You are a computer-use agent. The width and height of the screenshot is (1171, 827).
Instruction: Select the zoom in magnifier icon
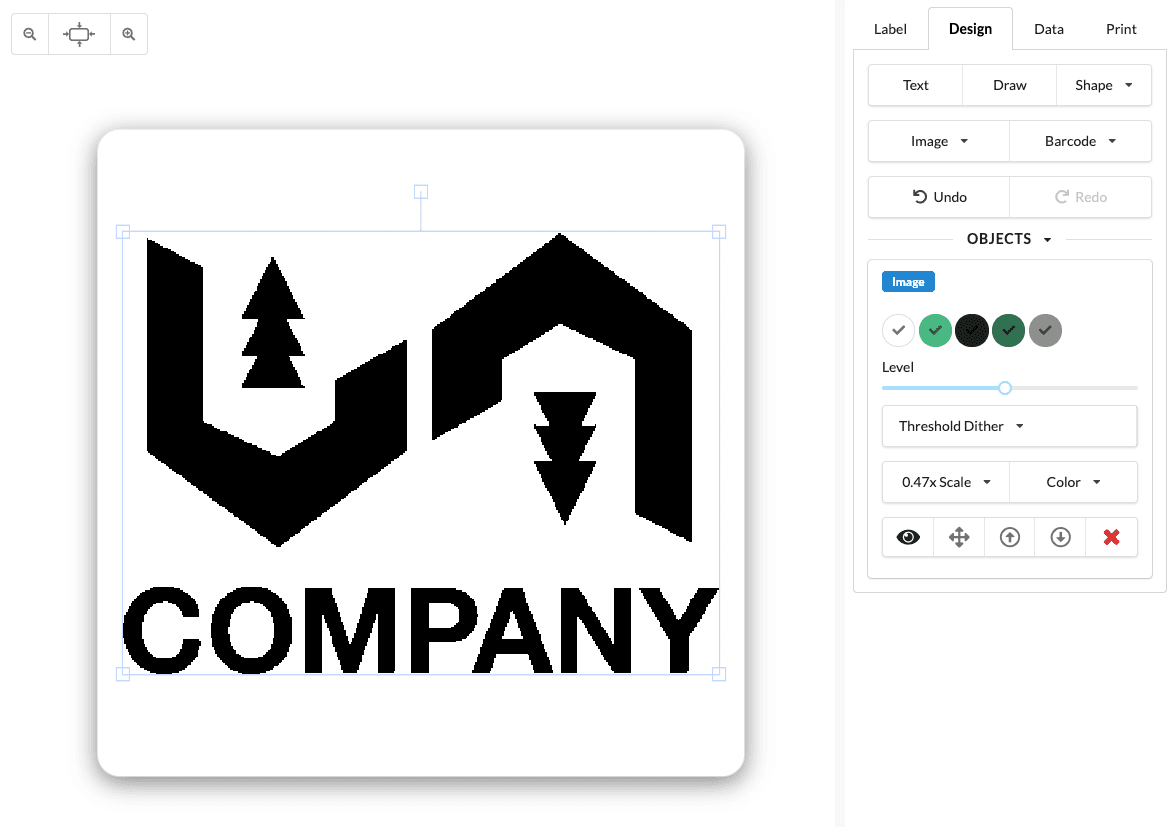128,33
